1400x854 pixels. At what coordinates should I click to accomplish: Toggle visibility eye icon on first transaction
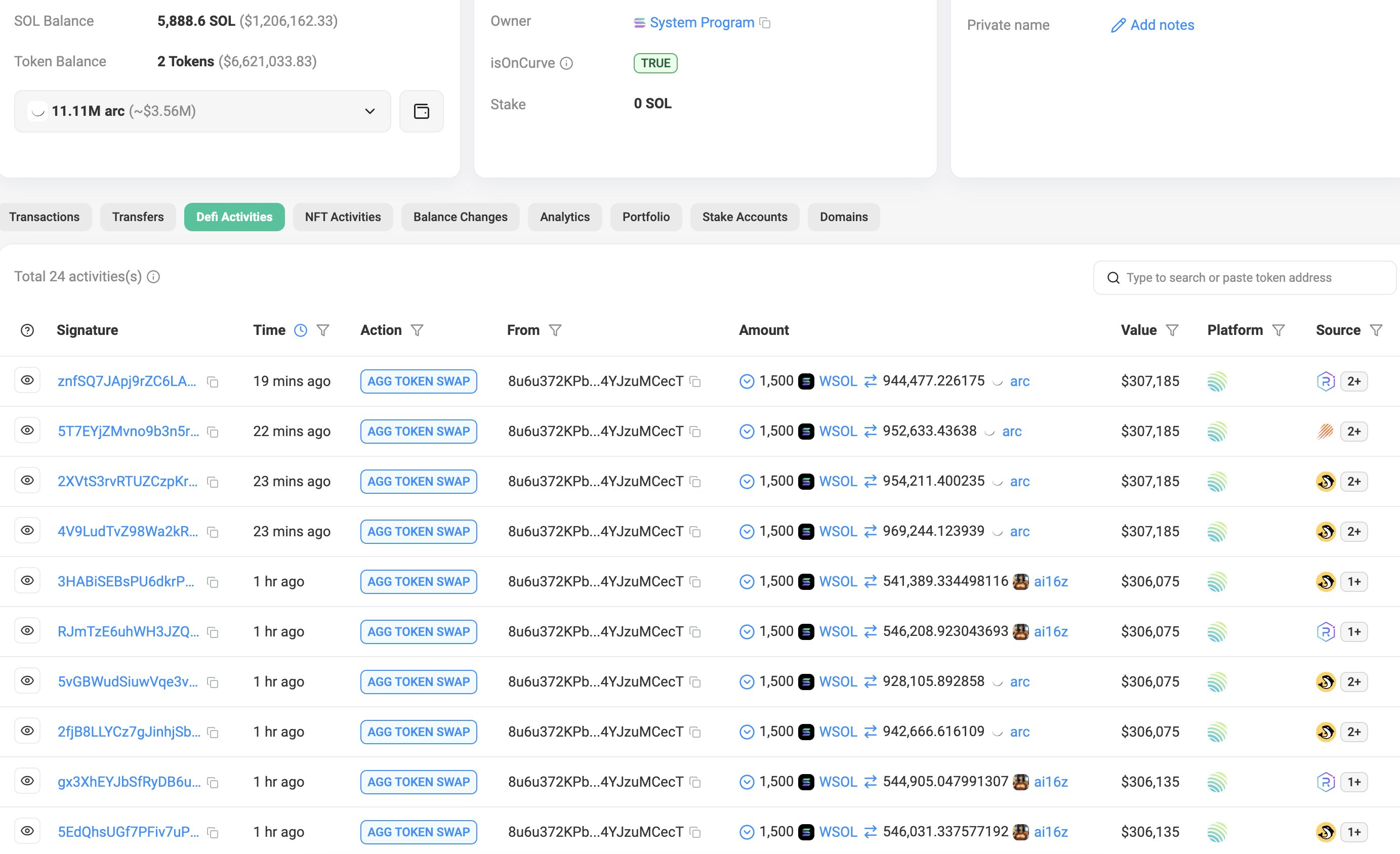point(28,380)
